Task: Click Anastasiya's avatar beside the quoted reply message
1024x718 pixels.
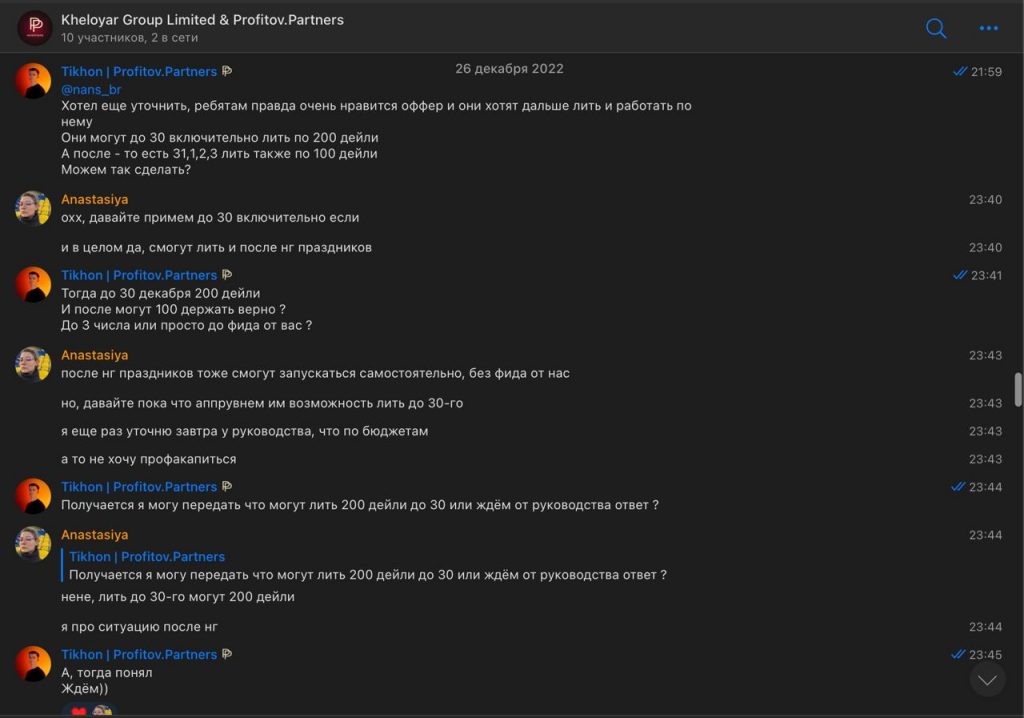Action: click(33, 544)
